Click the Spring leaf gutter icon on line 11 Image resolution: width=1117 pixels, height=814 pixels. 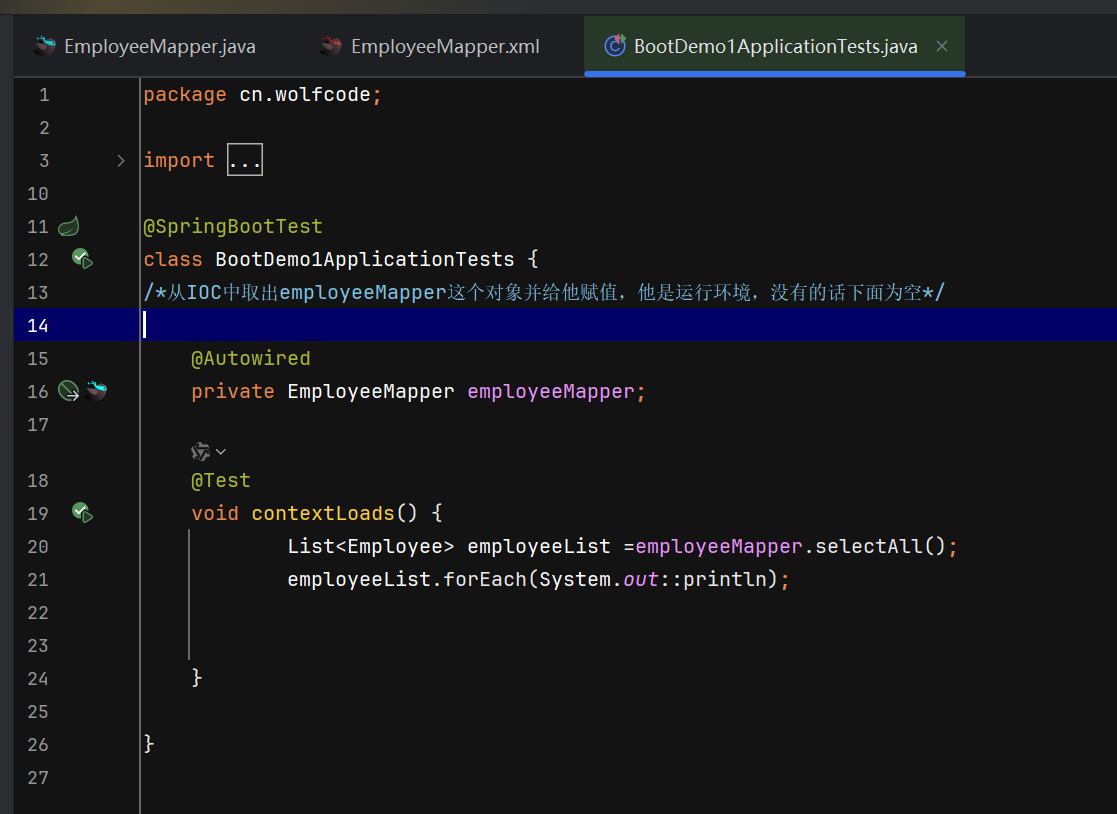click(x=68, y=226)
